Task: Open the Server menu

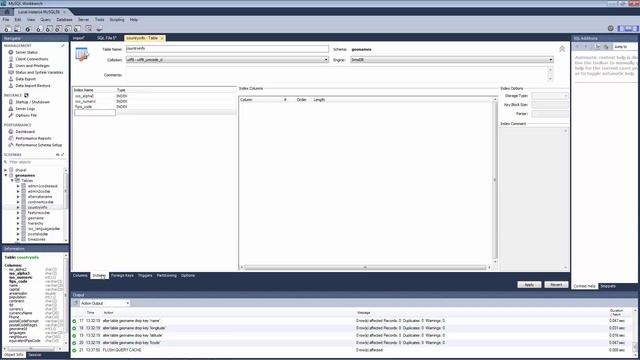Action: (83, 20)
